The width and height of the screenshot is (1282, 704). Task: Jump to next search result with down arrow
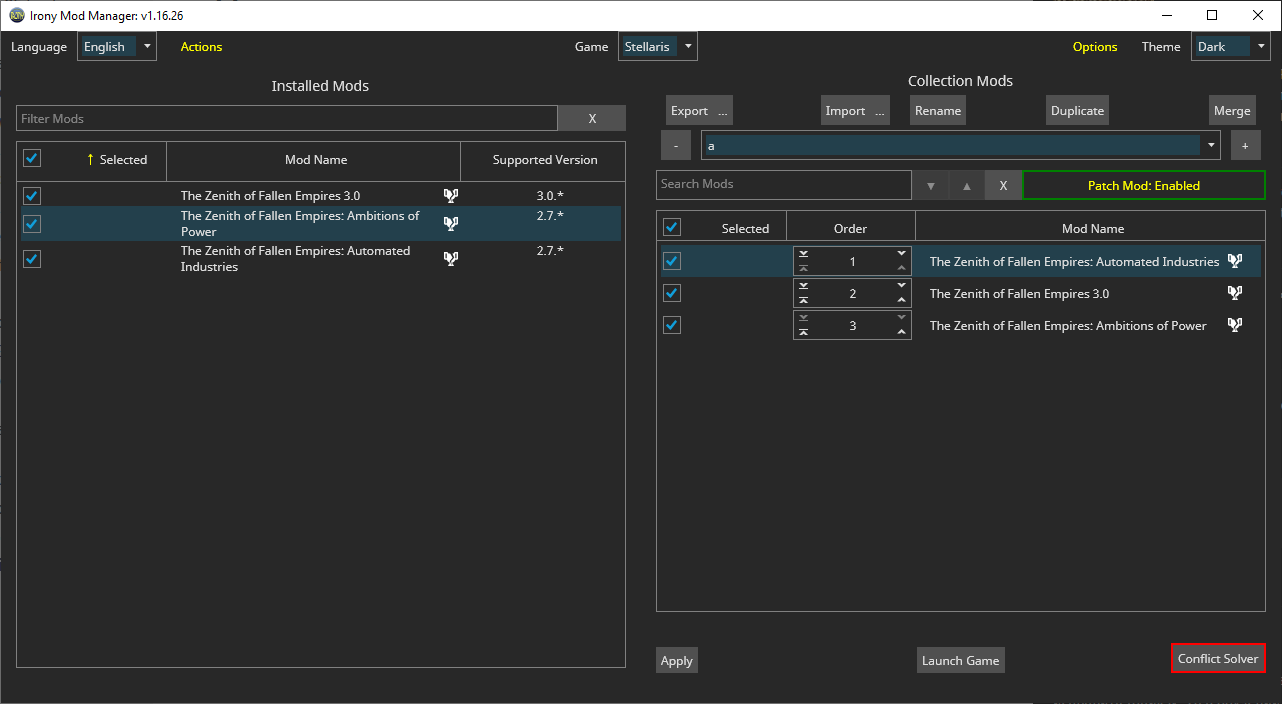coord(930,185)
